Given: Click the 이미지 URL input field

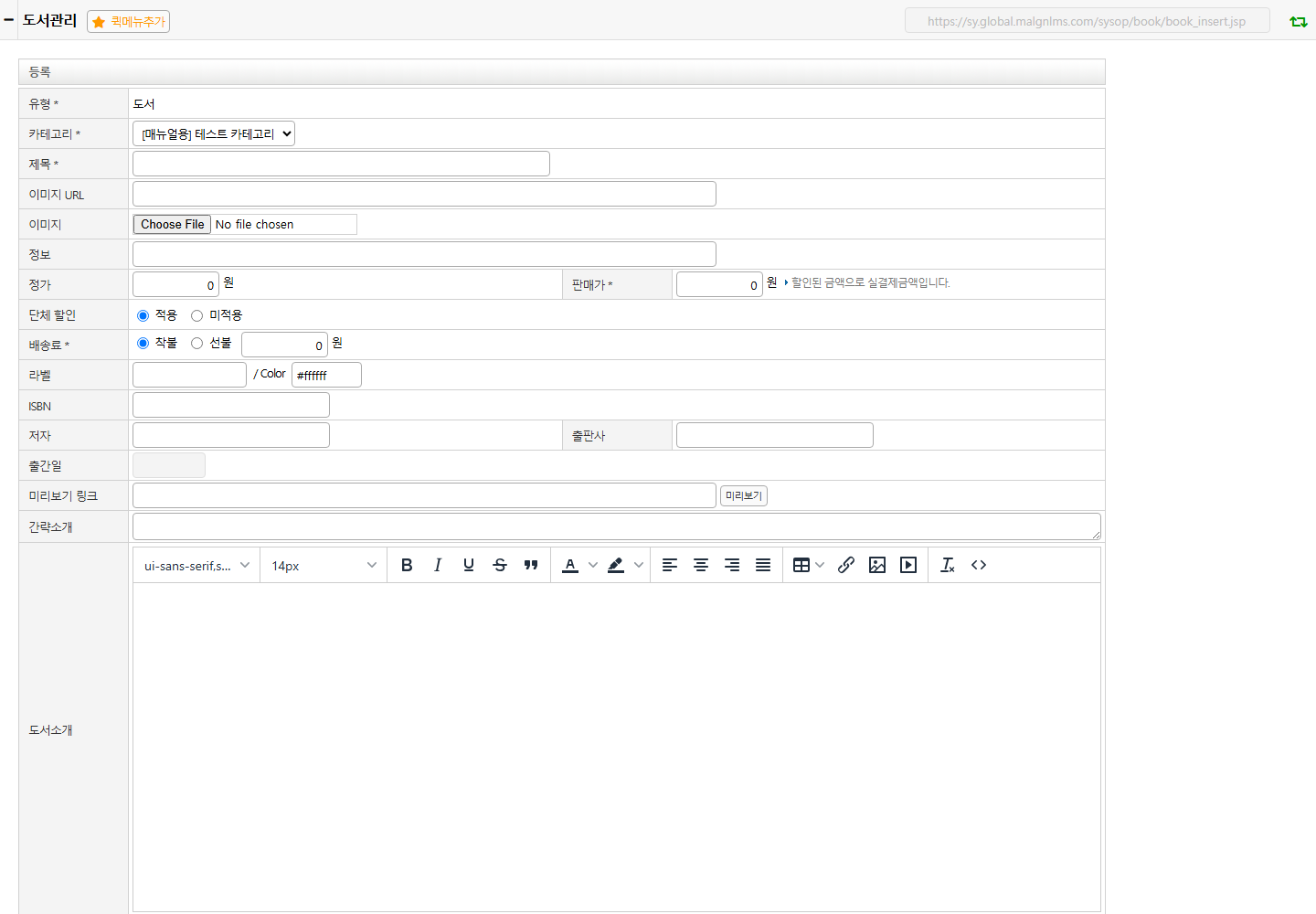Looking at the screenshot, I should [424, 194].
